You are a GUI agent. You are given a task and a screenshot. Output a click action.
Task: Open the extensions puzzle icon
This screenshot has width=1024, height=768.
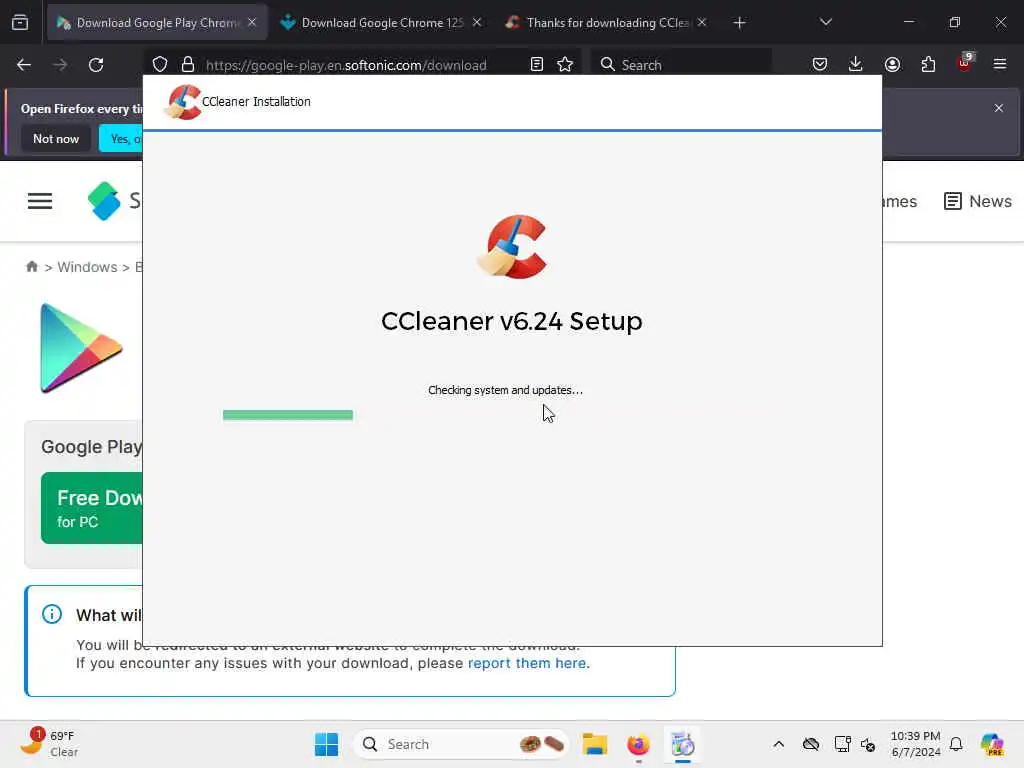click(x=928, y=64)
